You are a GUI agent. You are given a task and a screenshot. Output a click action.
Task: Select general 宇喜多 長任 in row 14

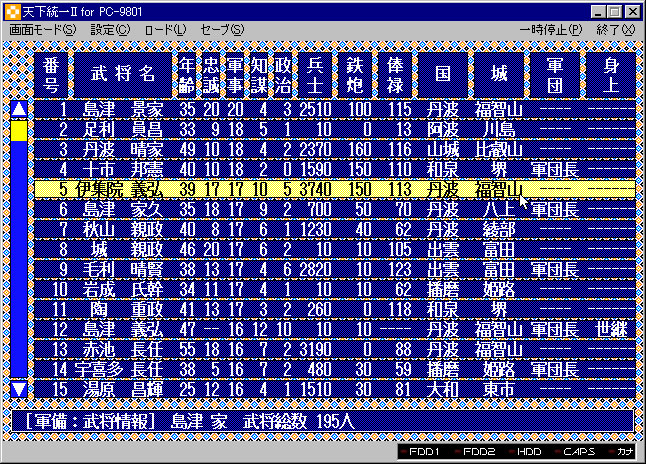click(335, 369)
